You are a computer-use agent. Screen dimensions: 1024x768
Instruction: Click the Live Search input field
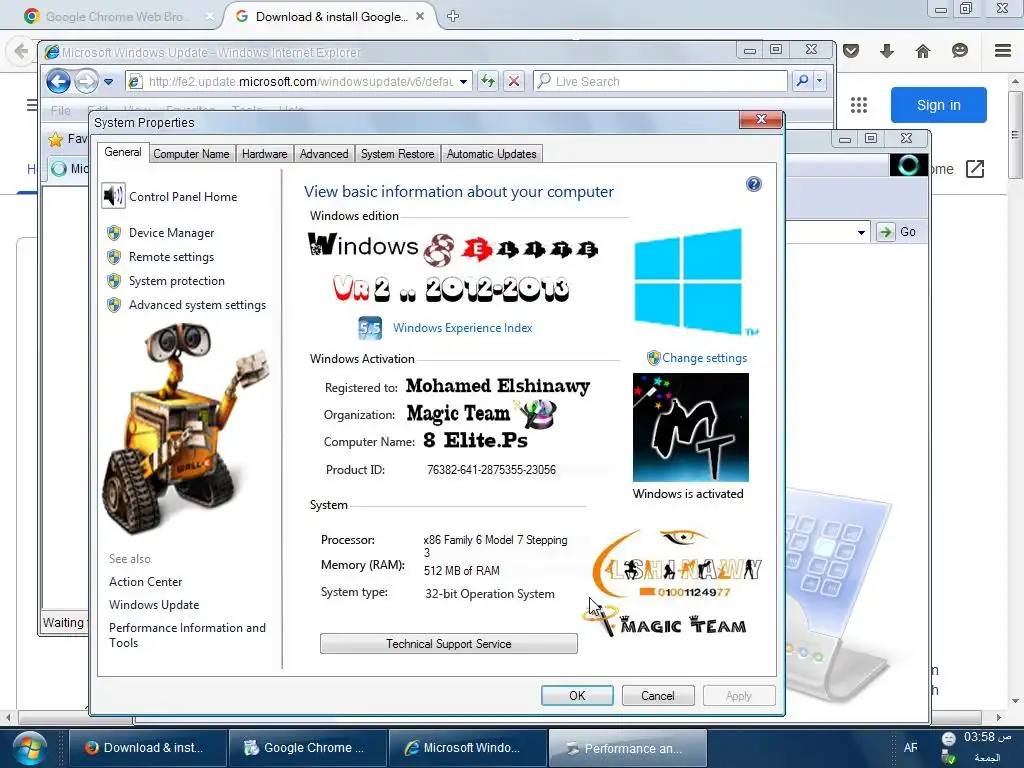660,82
